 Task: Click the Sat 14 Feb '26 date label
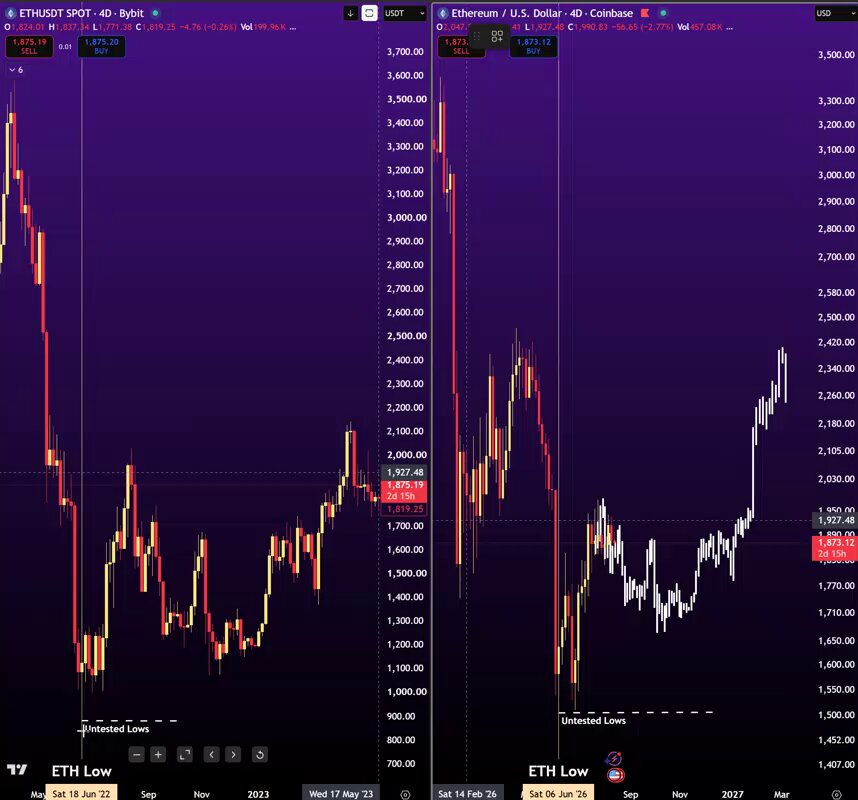pyautogui.click(x=467, y=793)
